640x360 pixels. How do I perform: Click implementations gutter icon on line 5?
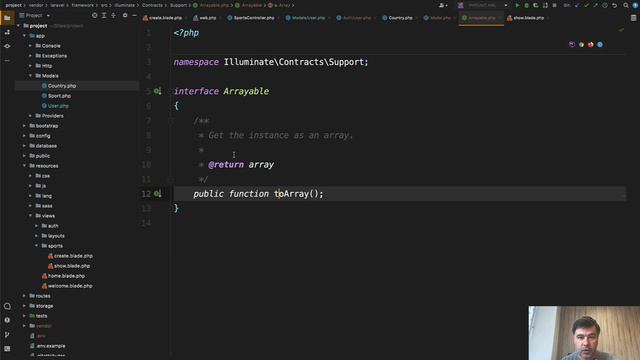pos(158,91)
